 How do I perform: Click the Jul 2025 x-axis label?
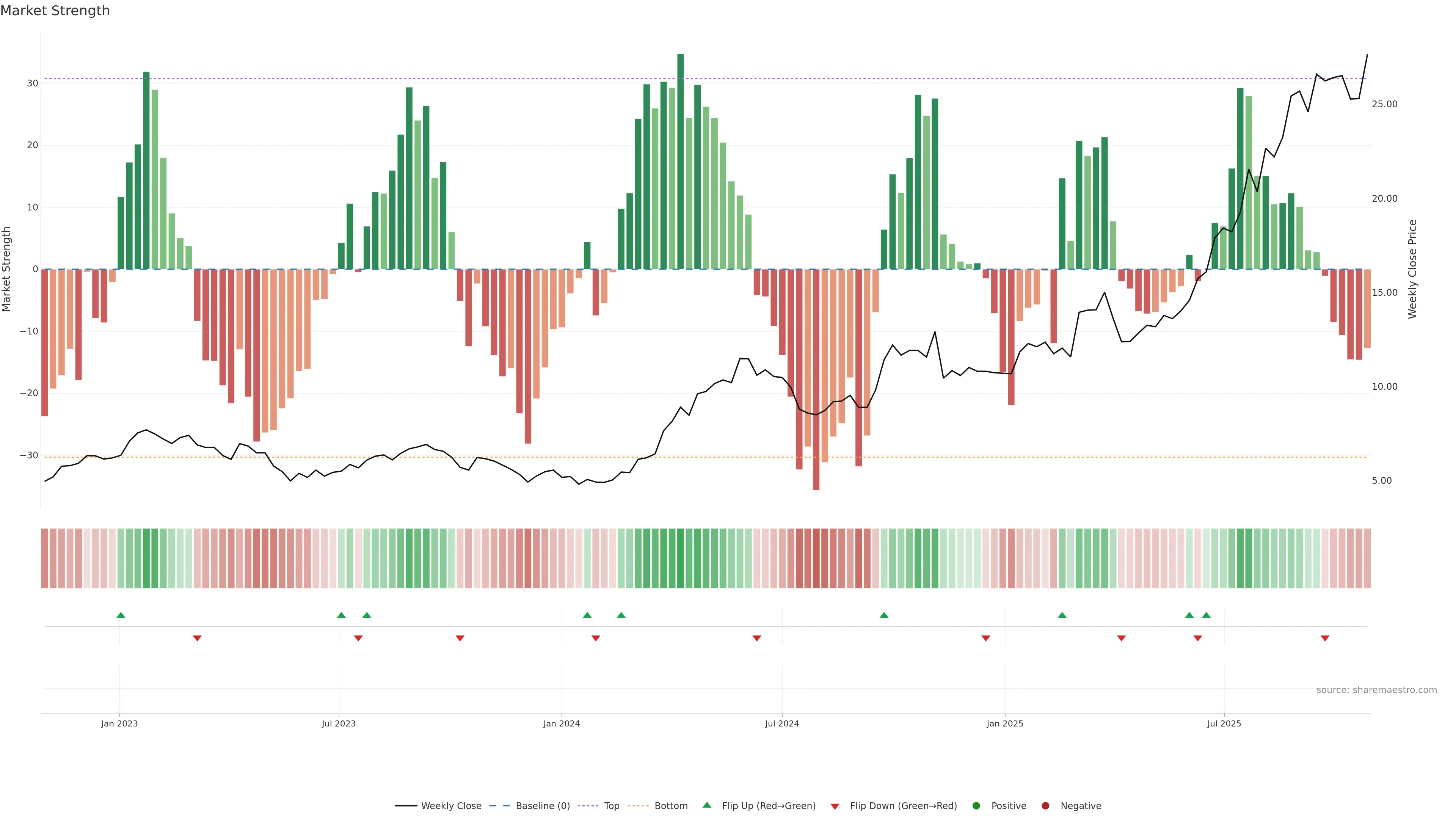coord(1224,724)
